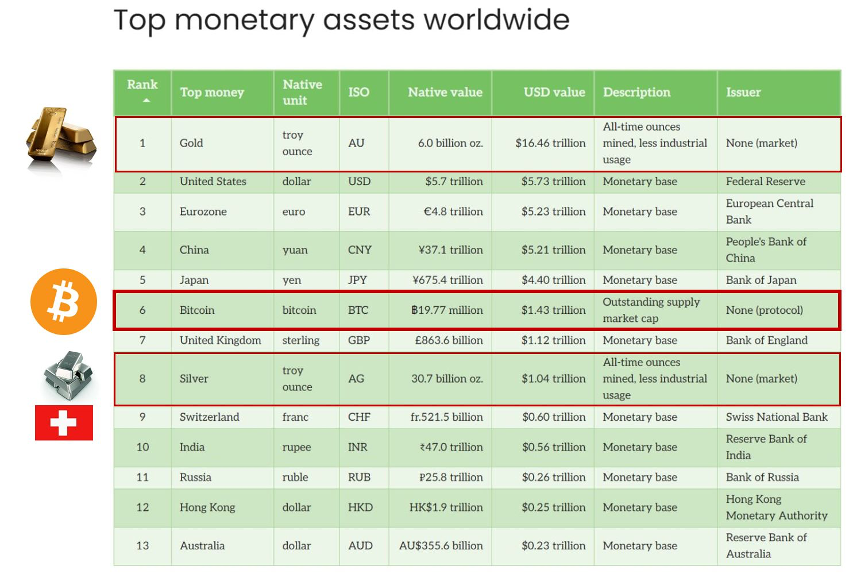Image resolution: width=854 pixels, height=579 pixels.
Task: Click the Rank sort arrow indicator
Action: (x=146, y=101)
